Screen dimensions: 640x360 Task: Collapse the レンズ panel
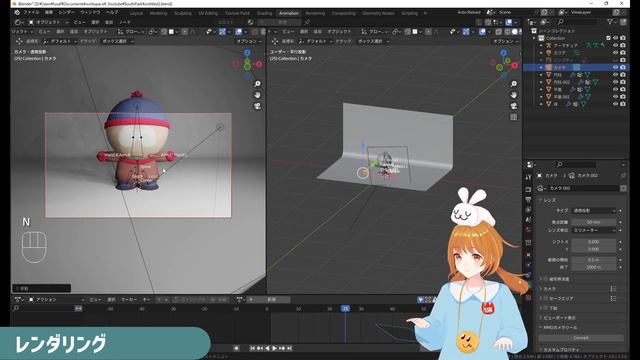(549, 200)
